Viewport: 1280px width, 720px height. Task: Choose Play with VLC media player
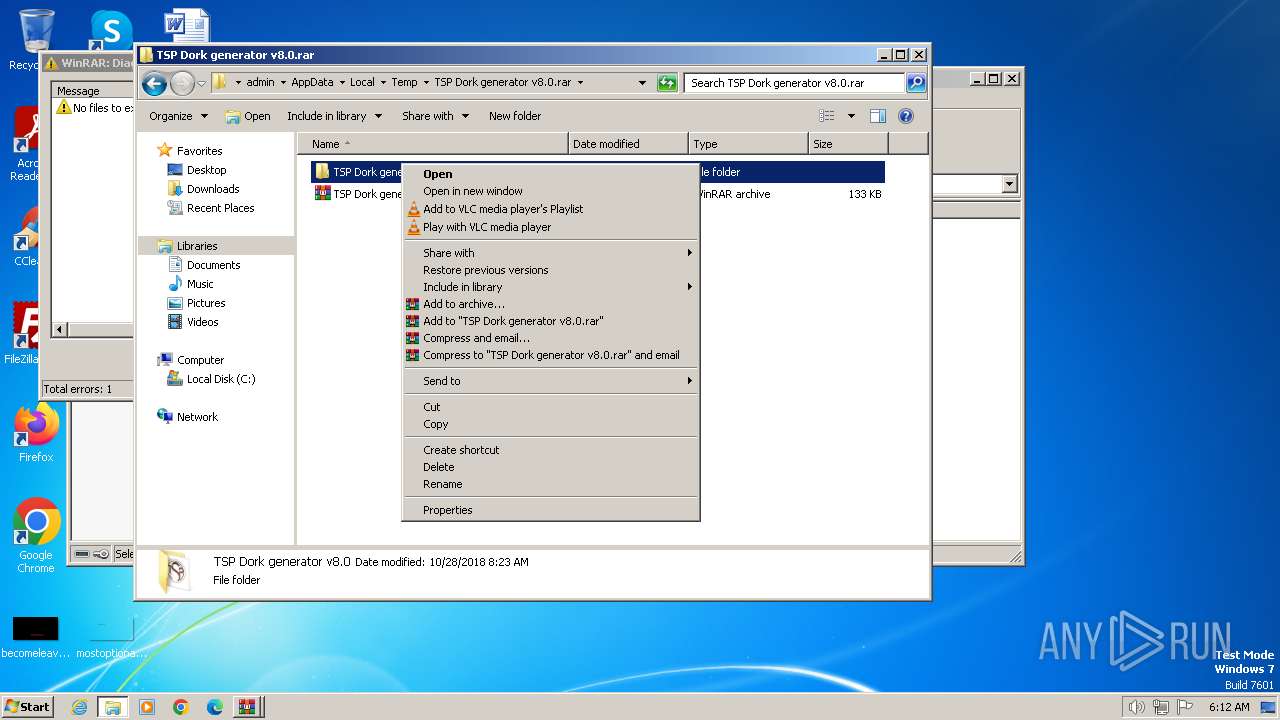tap(550, 227)
